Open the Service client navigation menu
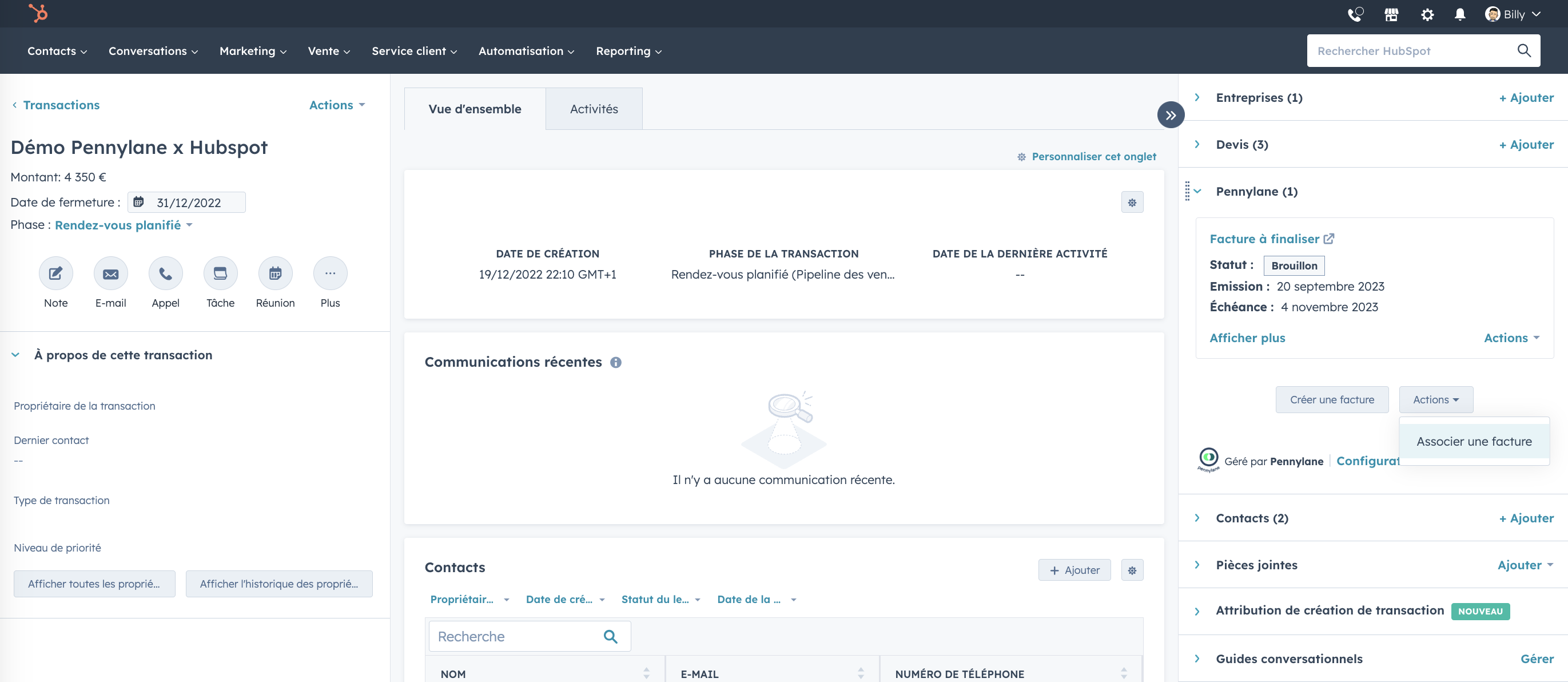Image resolution: width=1568 pixels, height=682 pixels. [x=415, y=51]
